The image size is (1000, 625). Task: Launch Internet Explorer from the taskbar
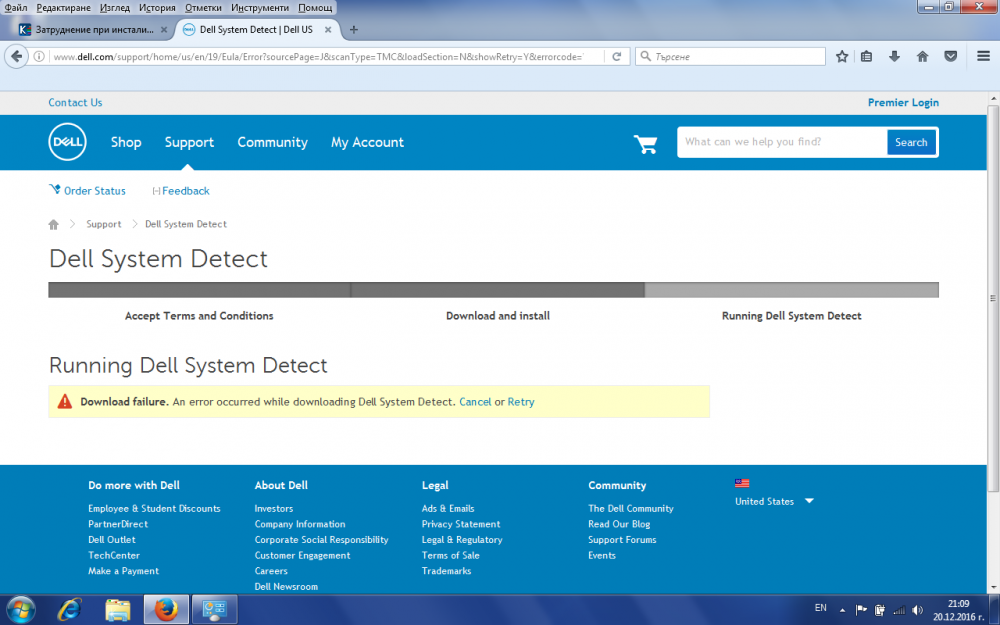point(69,610)
